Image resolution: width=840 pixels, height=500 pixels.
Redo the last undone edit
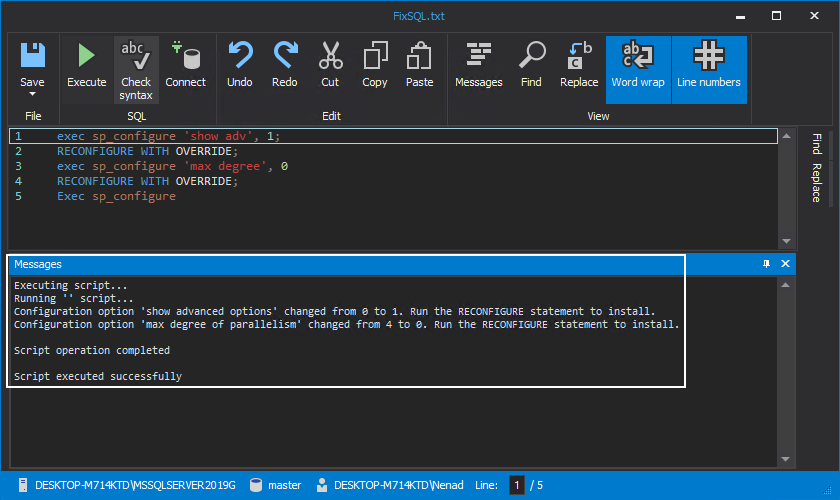285,66
